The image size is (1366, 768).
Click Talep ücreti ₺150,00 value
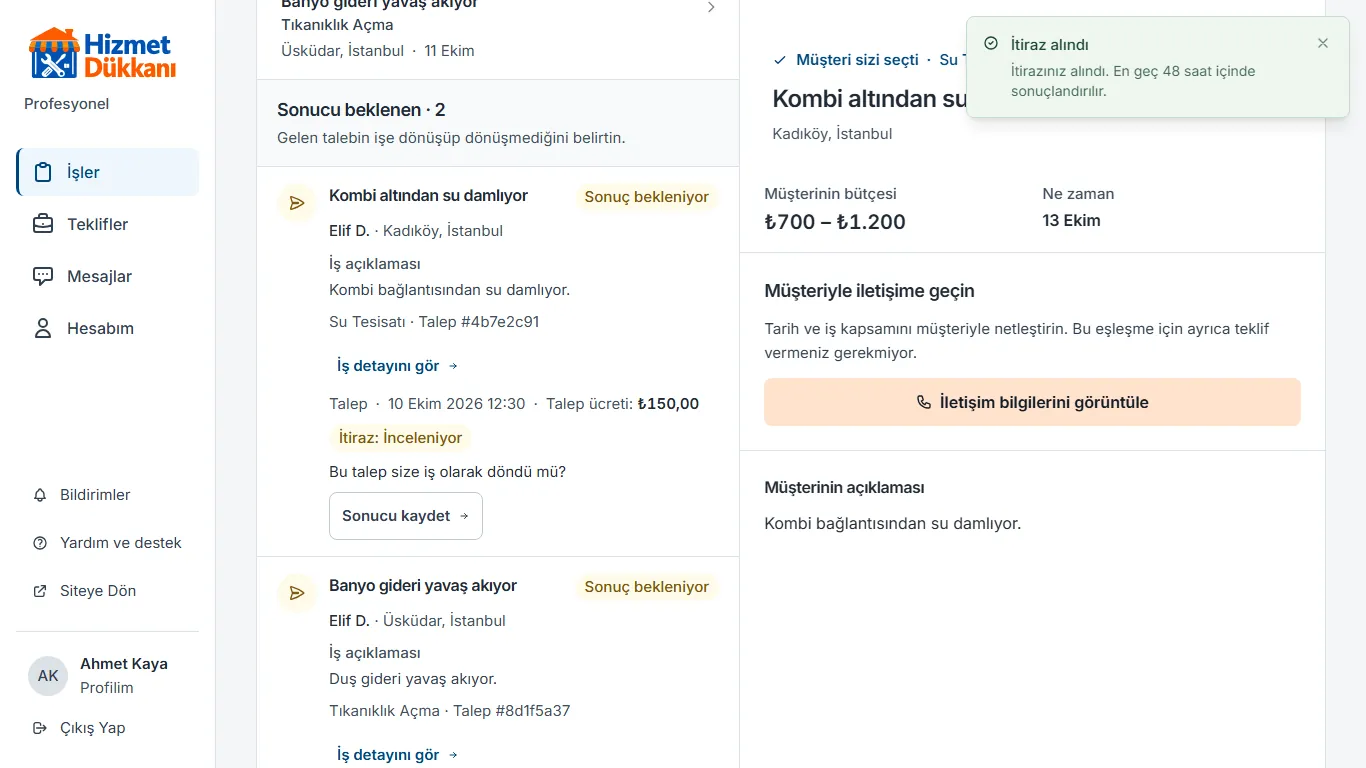pos(668,404)
